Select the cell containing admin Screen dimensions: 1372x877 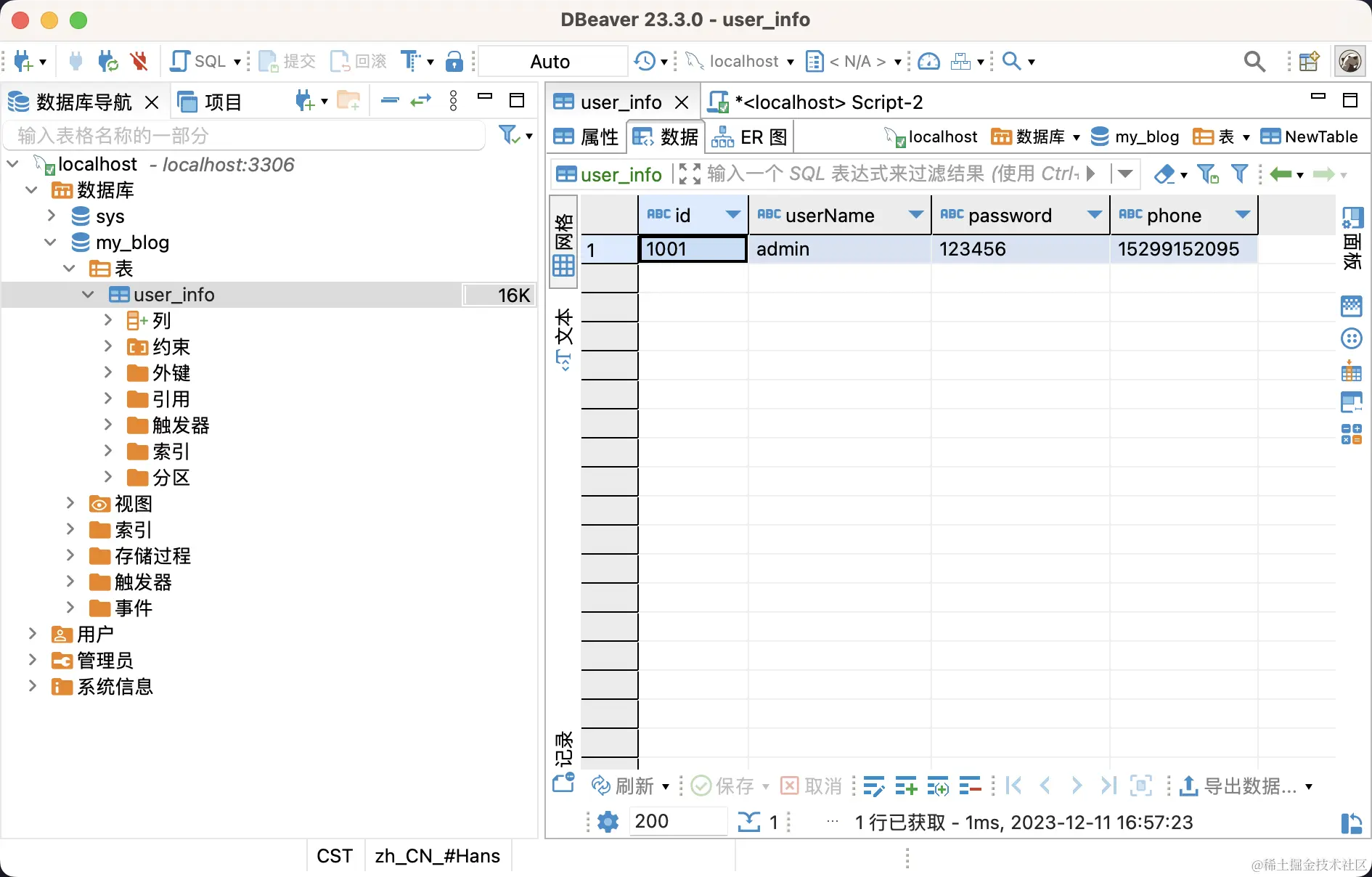(x=839, y=249)
